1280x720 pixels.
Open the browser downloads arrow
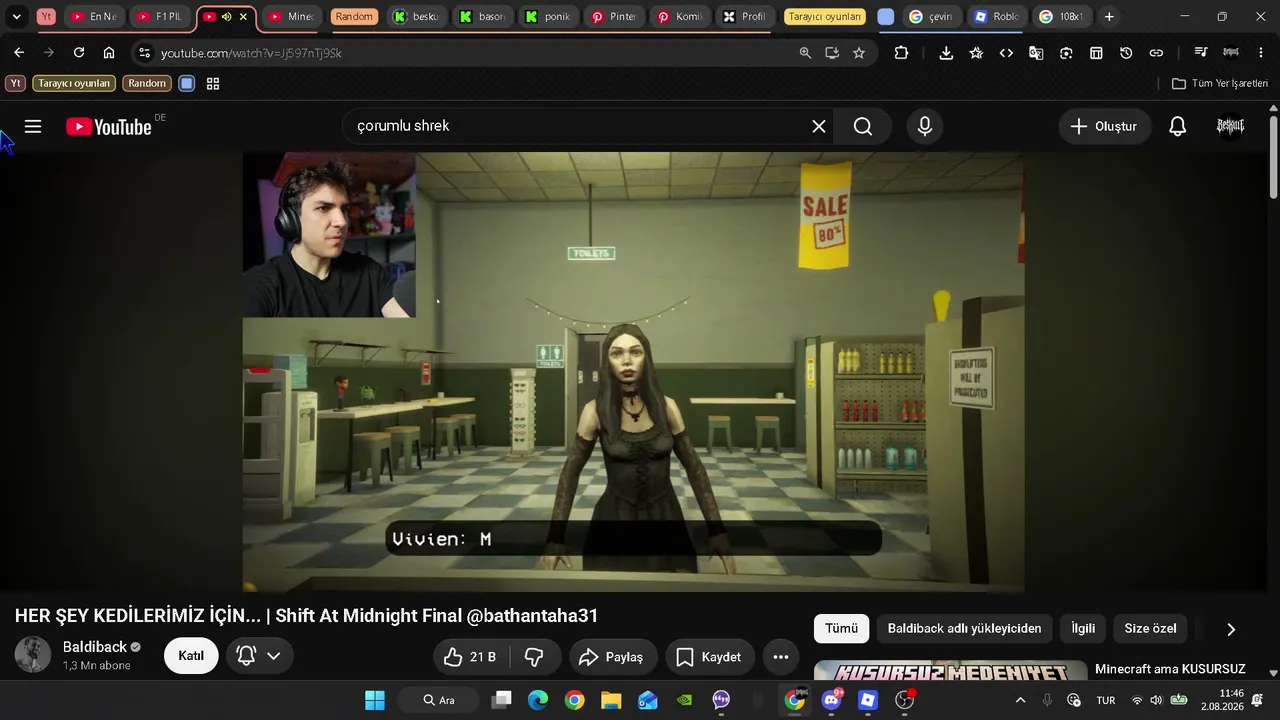tap(946, 53)
